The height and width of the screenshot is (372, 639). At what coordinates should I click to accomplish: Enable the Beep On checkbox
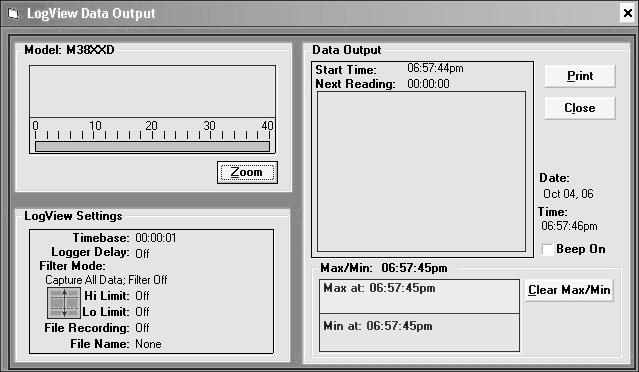pos(547,249)
